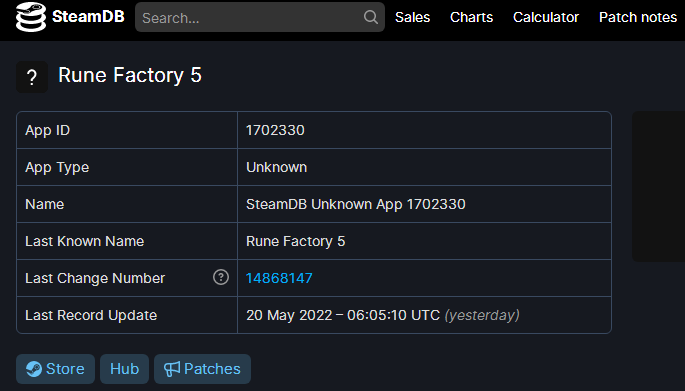
Task: Click the Last Record Update timestamp
Action: pos(383,315)
